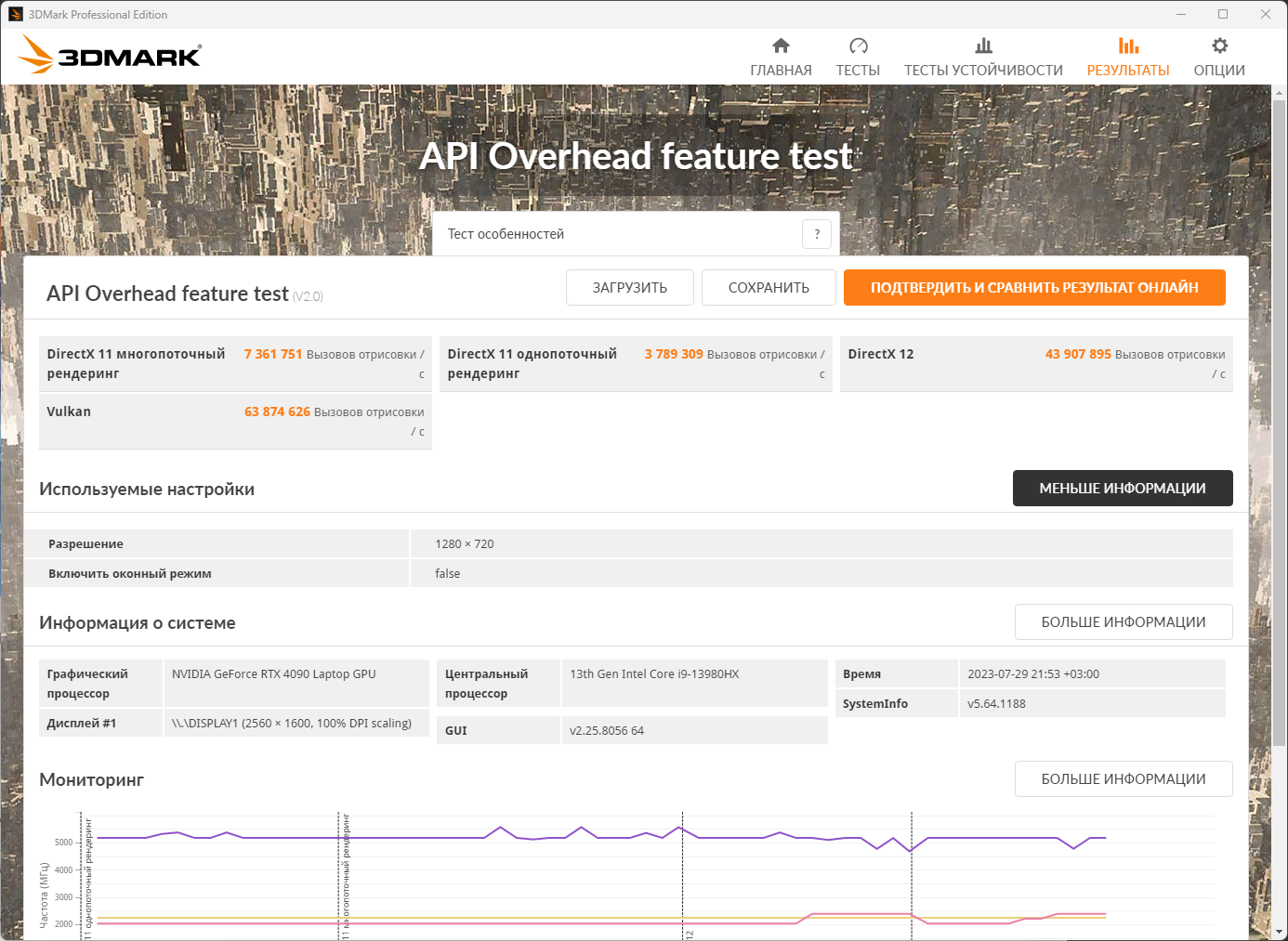This screenshot has height=941, width=1288.
Task: Collapse settings with МЕНЬШЕ ИНФОРМАЦИИ button
Action: (x=1122, y=489)
